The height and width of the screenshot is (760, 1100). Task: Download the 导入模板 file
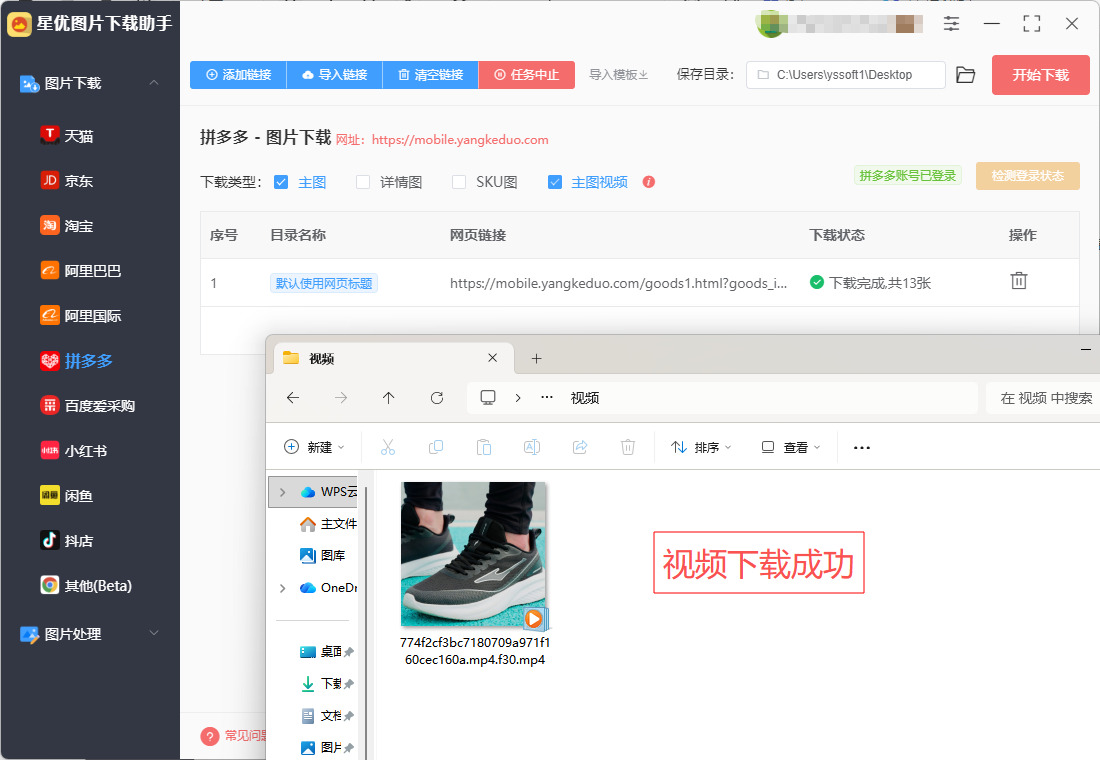pos(618,74)
